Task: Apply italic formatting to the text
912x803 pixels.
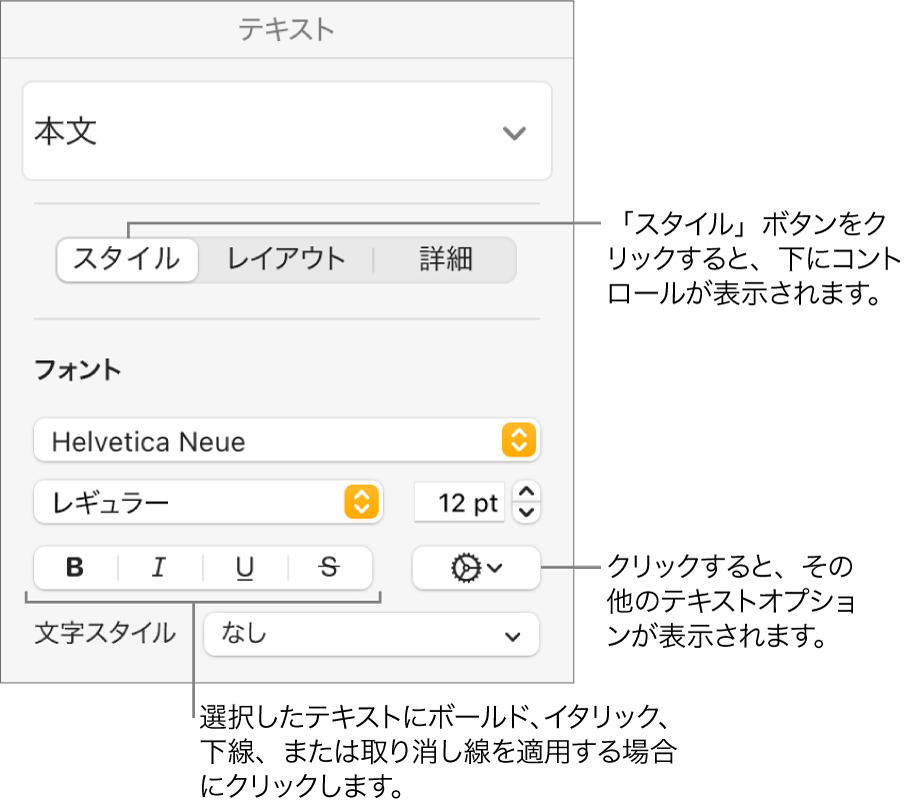Action: [157, 568]
